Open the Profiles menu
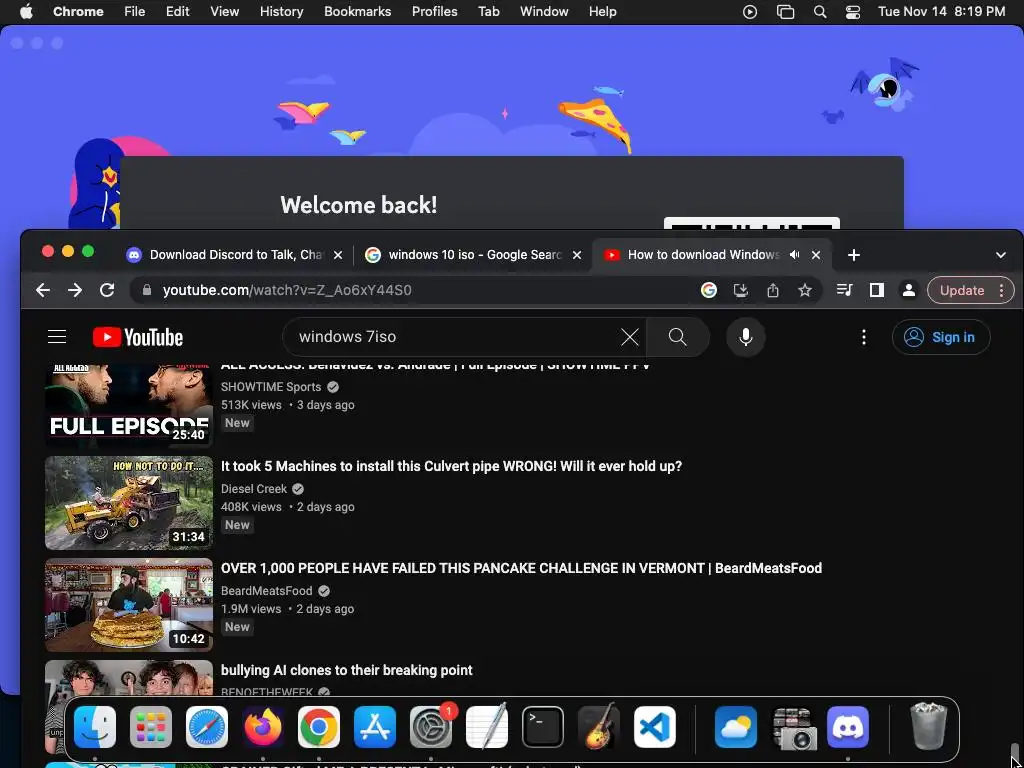Viewport: 1024px width, 768px height. click(434, 12)
